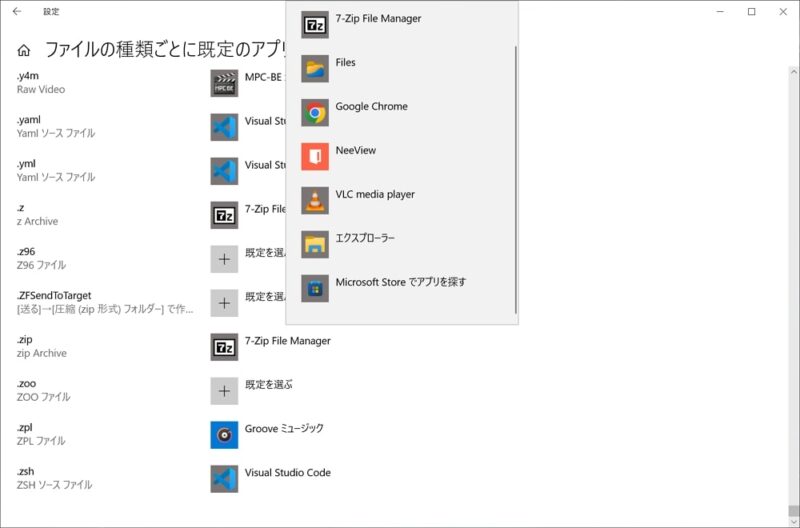Change the .zip default 7-Zip File Manager
This screenshot has width=800, height=528.
click(x=287, y=342)
